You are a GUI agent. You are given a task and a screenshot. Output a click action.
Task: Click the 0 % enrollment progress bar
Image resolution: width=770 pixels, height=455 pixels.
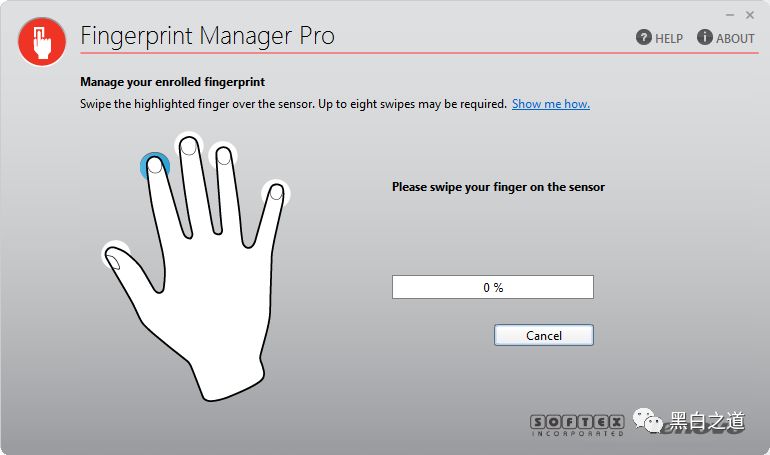pos(493,287)
